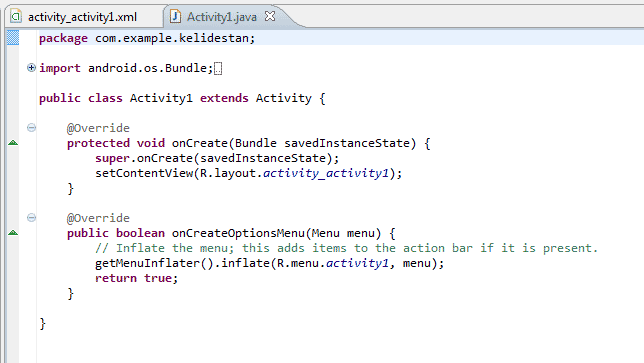Click the protected keyword

[x=98, y=143]
